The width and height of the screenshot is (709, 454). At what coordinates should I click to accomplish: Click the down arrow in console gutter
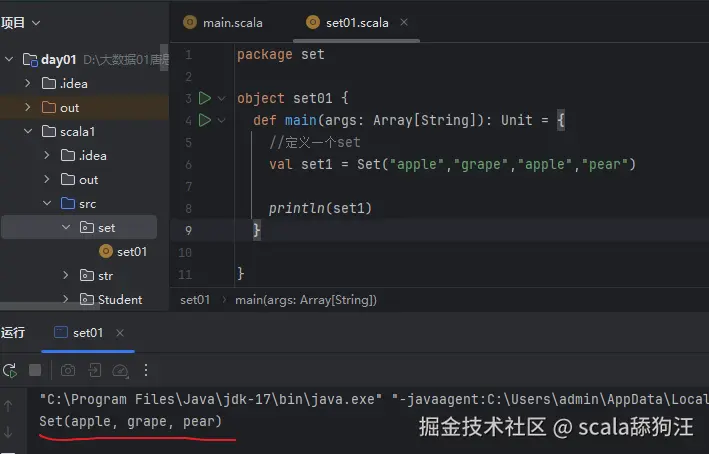tap(8, 432)
